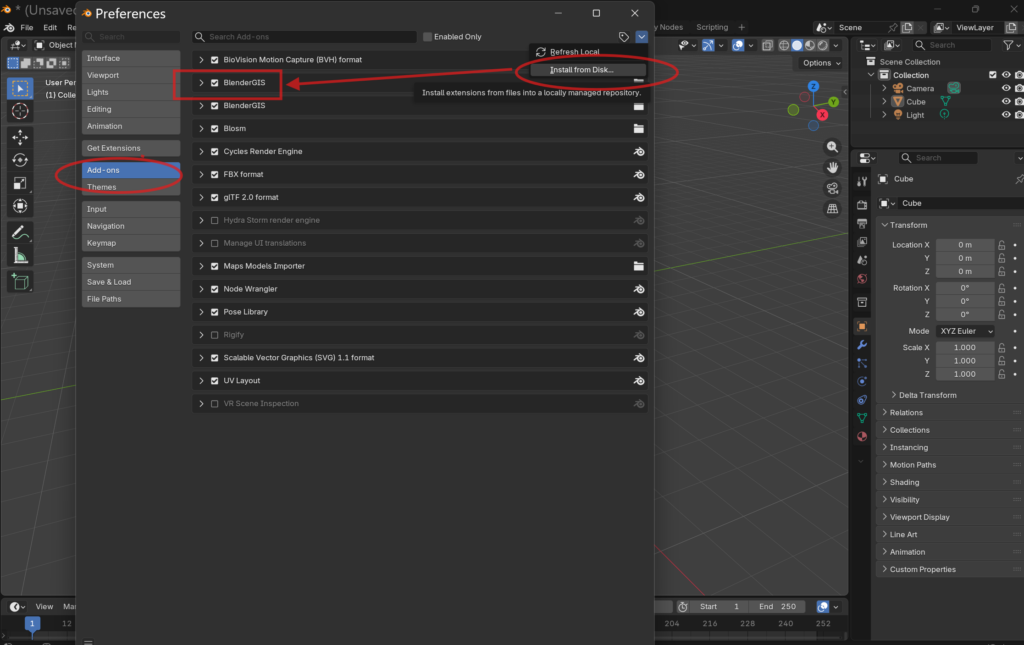Screen dimensions: 1024x645
Task: Open the viewport Options dropdown
Action: [x=822, y=63]
